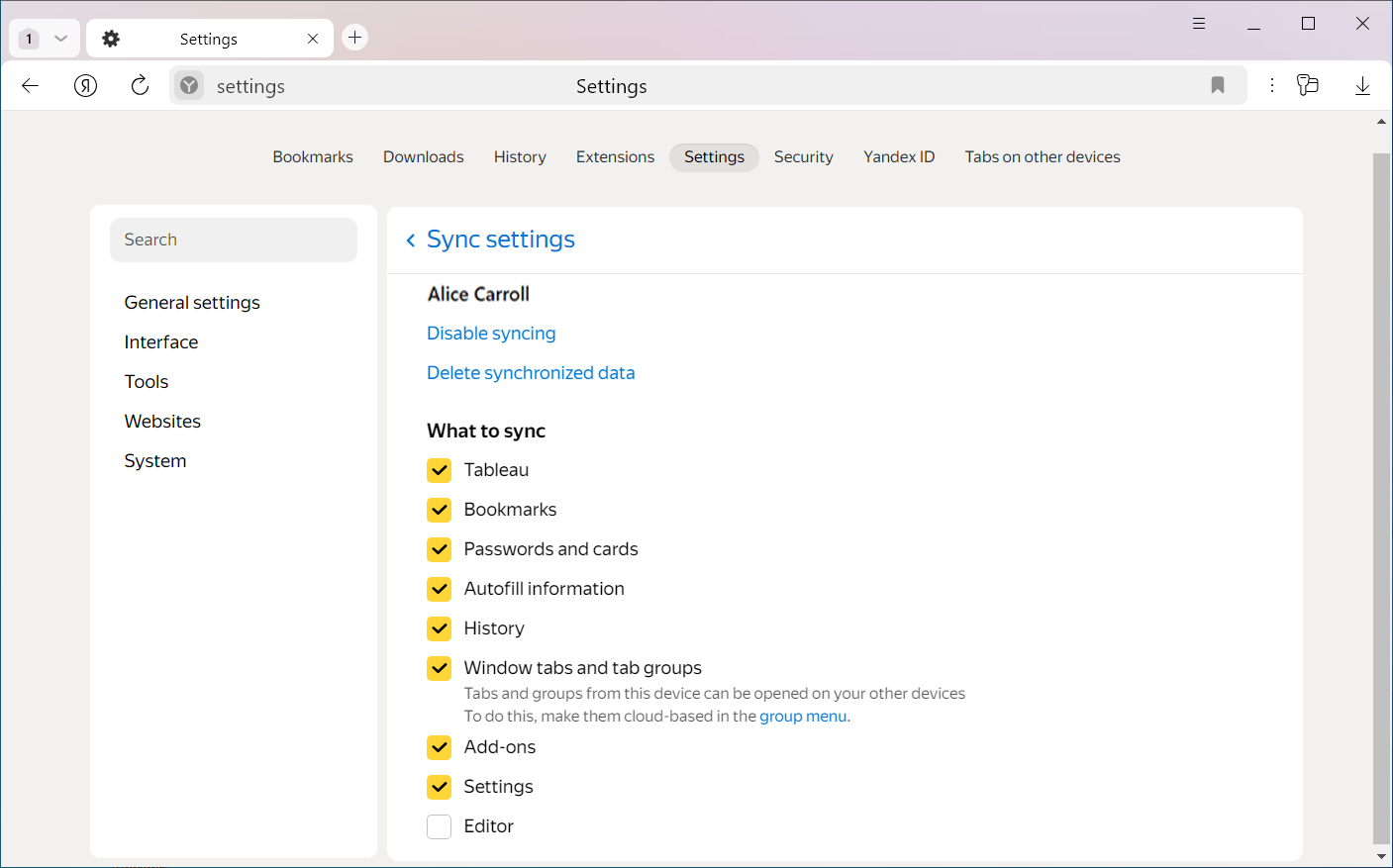The height and width of the screenshot is (868, 1393).
Task: Click the settings Search field
Action: click(234, 241)
